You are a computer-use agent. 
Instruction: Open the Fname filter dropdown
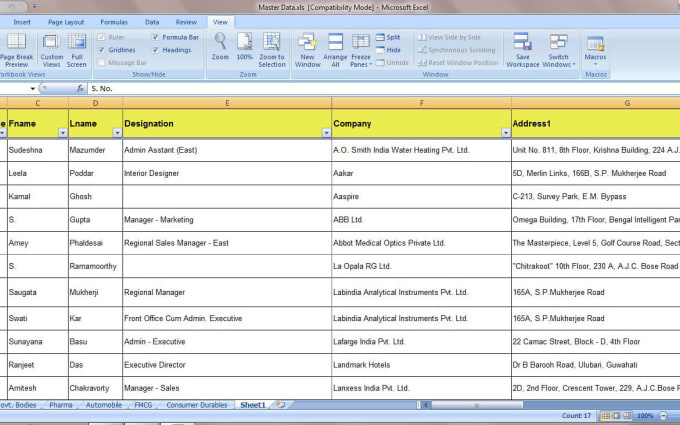63,133
